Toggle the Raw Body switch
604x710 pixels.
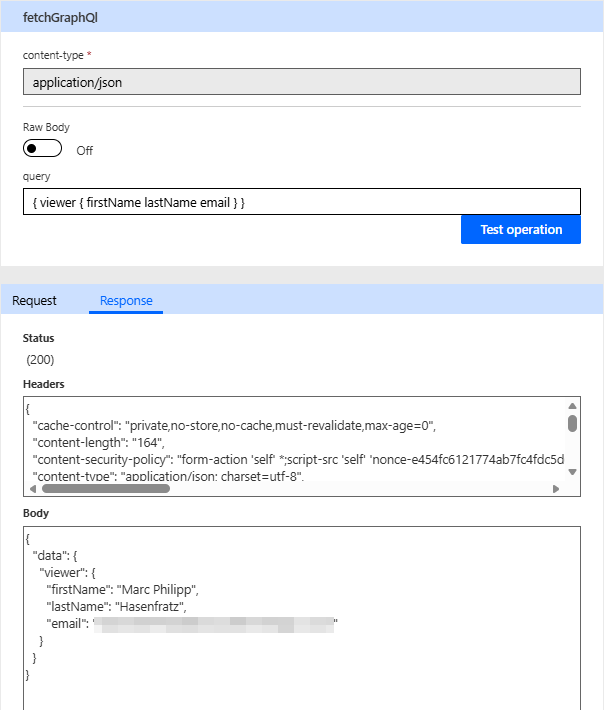click(42, 148)
